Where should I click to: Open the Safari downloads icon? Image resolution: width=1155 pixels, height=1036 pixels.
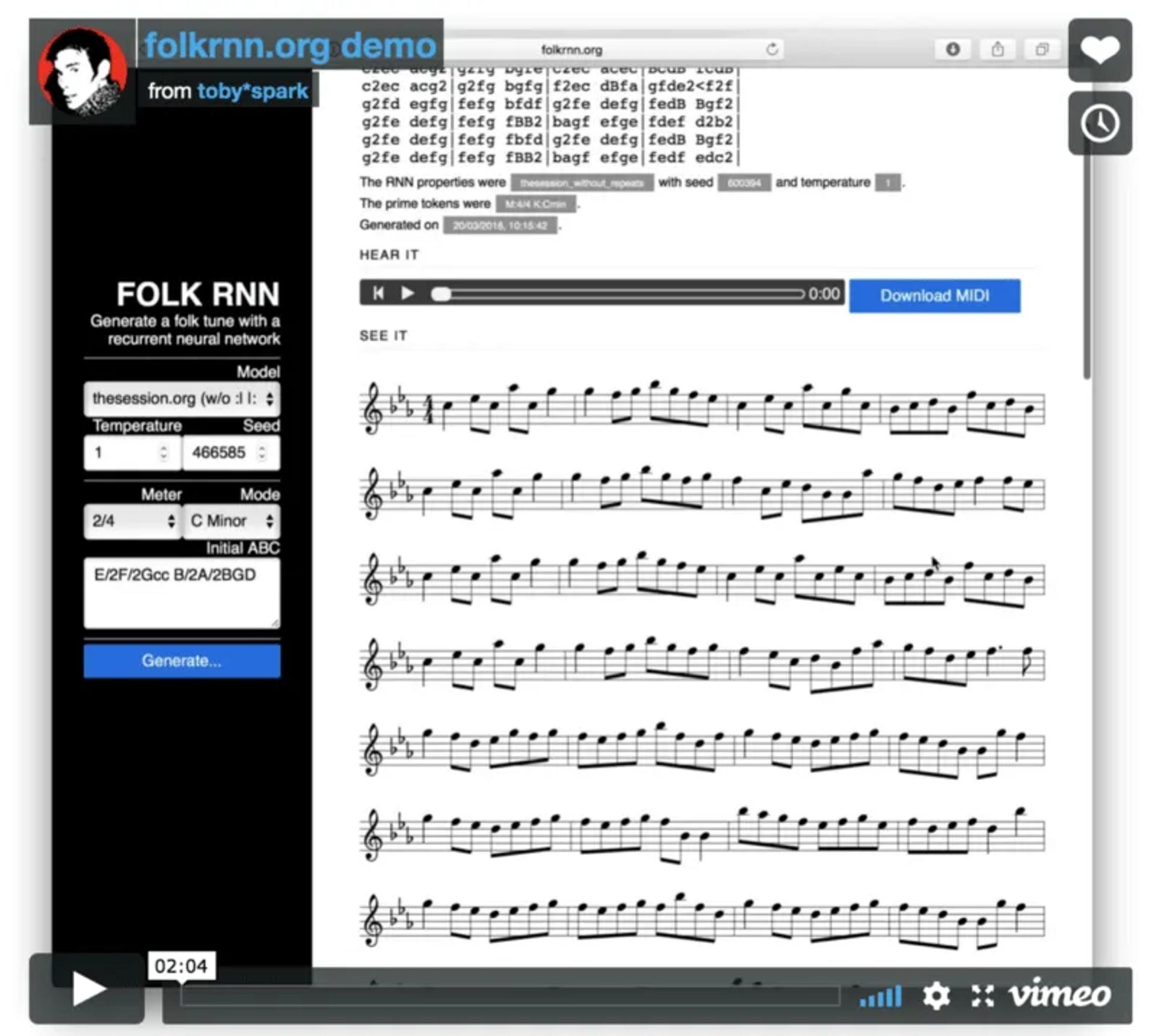952,49
